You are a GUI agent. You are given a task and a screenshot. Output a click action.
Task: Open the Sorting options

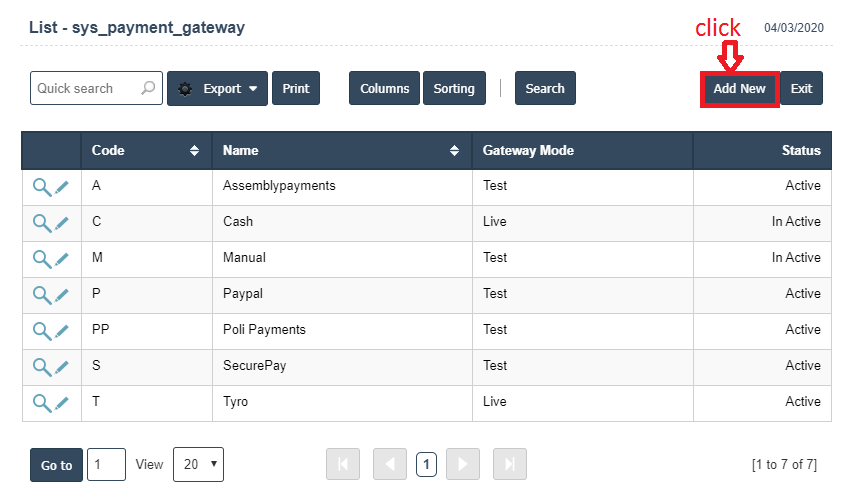454,88
